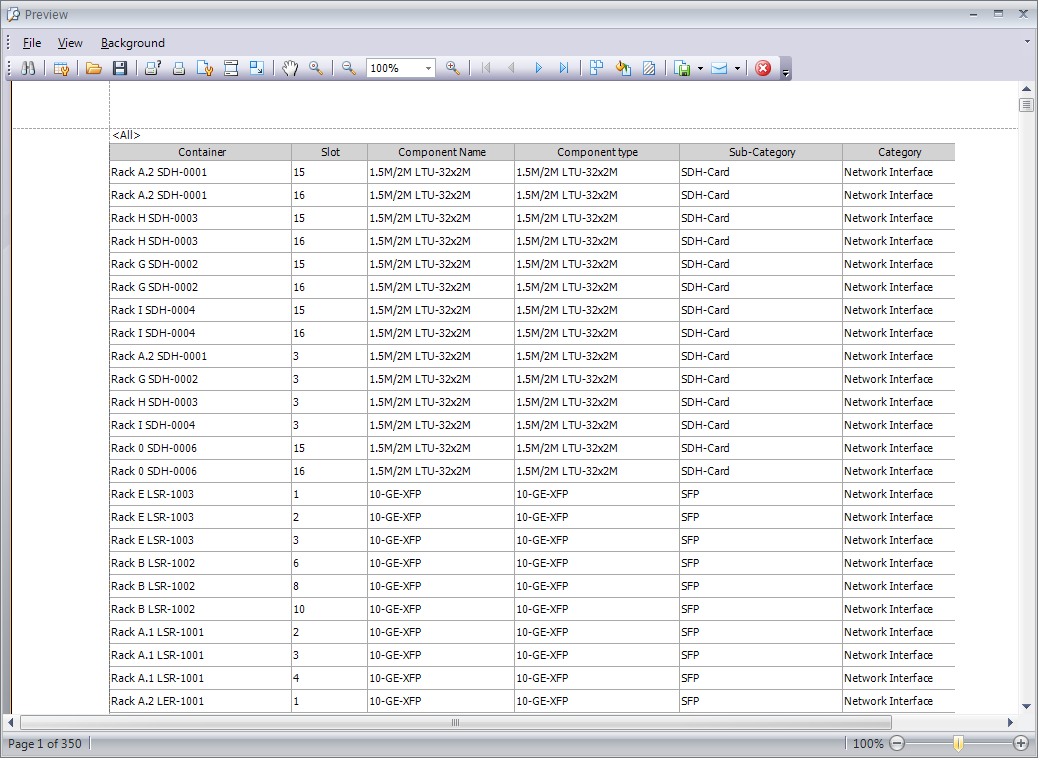Click the 100% zoom input field in the toolbar

click(x=395, y=68)
